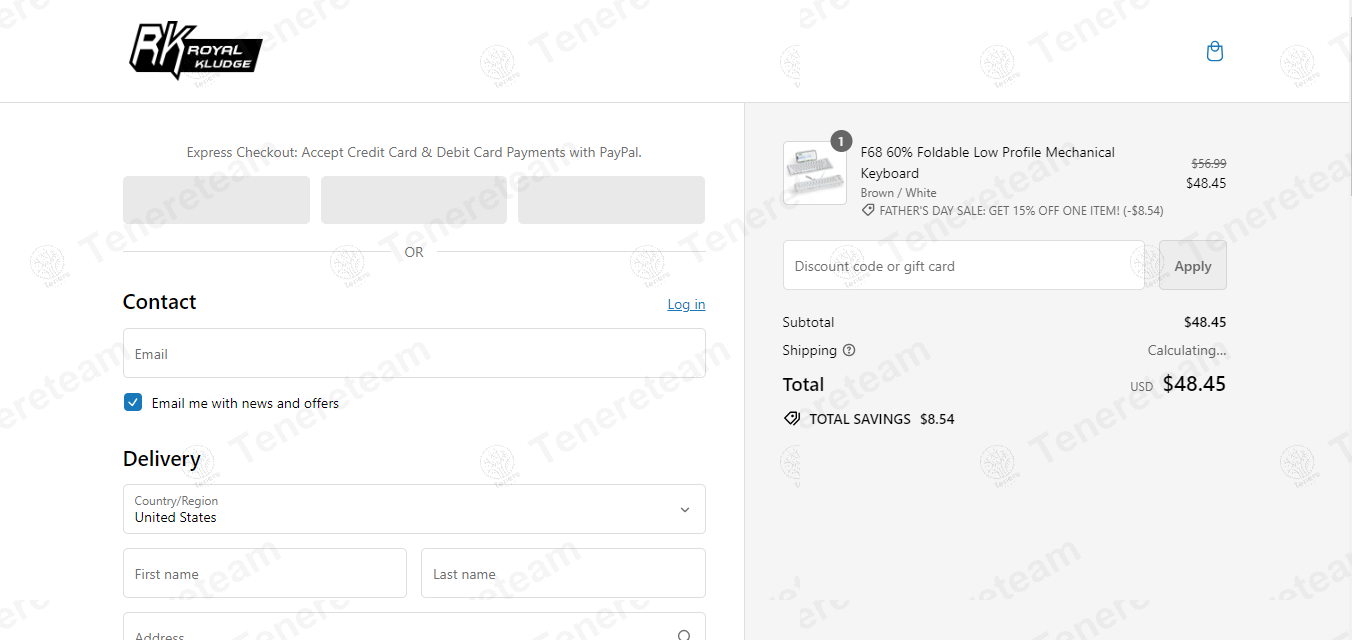Focus the Discount code or gift card field

tap(964, 265)
